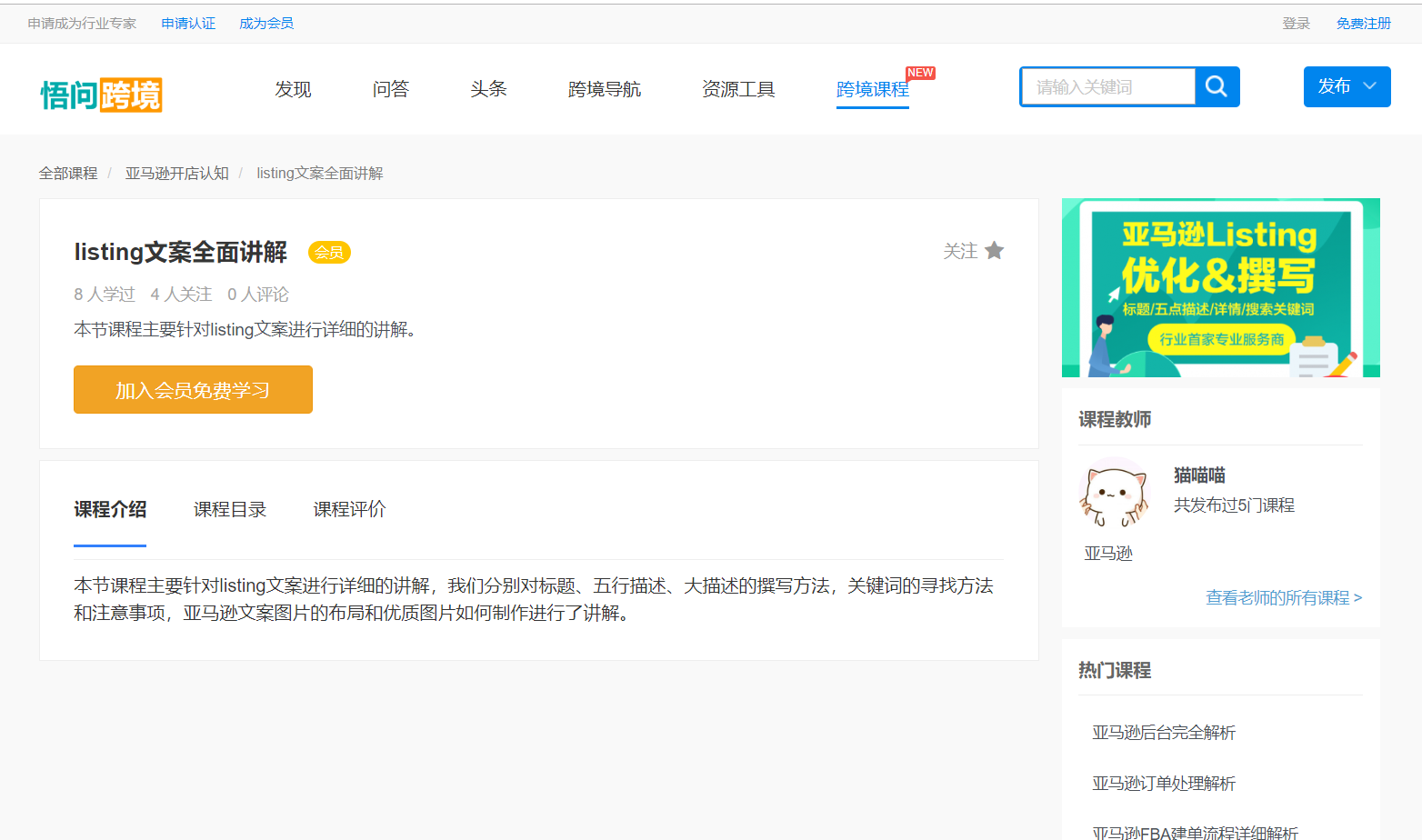This screenshot has height=840, width=1422.
Task: Open the 跨境导航 navigation item
Action: pos(605,89)
